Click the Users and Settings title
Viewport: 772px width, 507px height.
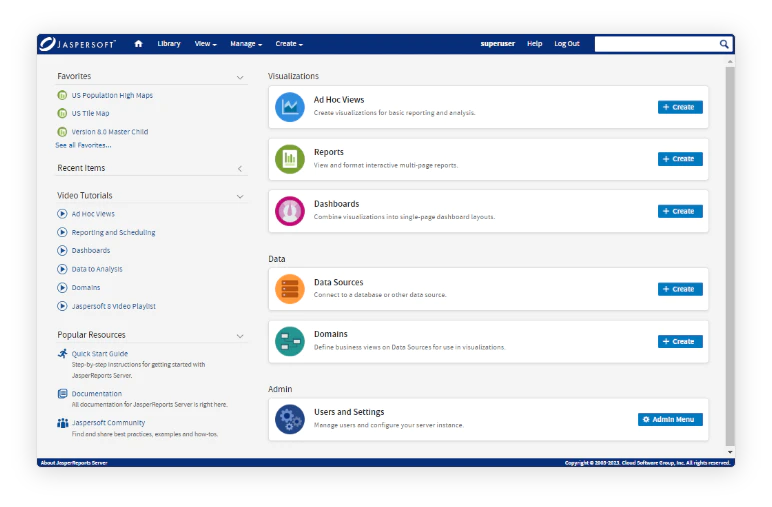349,412
